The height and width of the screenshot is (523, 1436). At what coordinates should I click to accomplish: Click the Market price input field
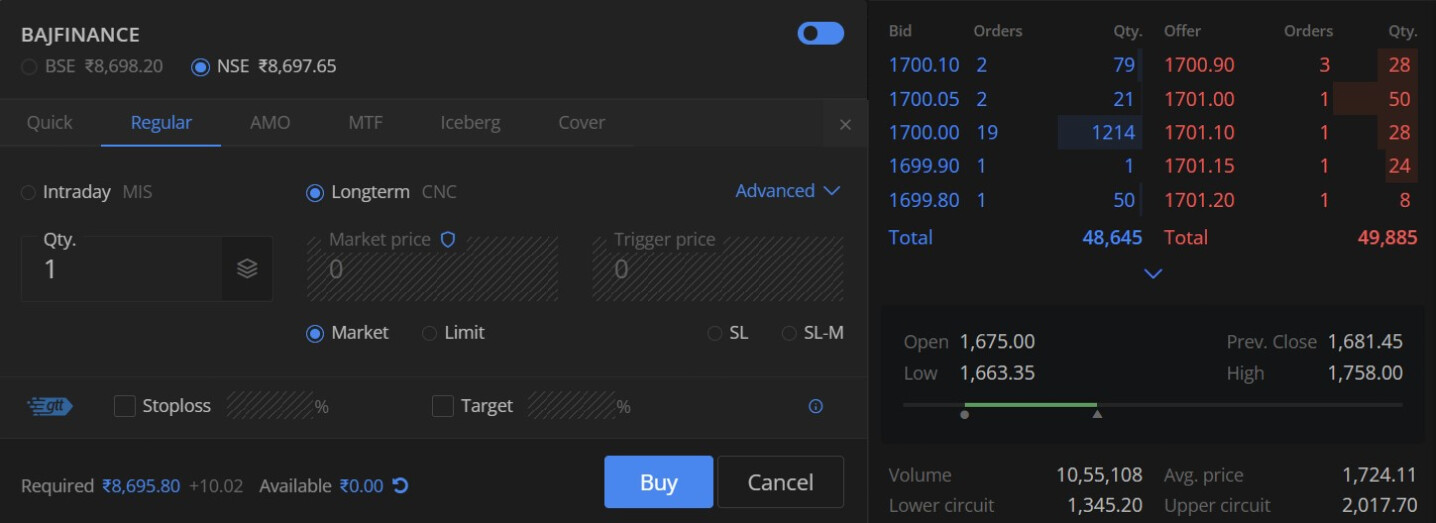[x=432, y=269]
